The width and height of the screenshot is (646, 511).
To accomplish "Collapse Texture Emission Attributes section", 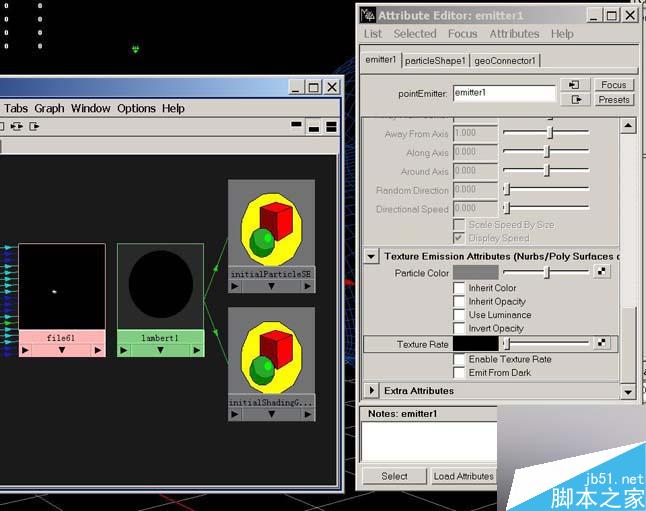I will pyautogui.click(x=371, y=256).
